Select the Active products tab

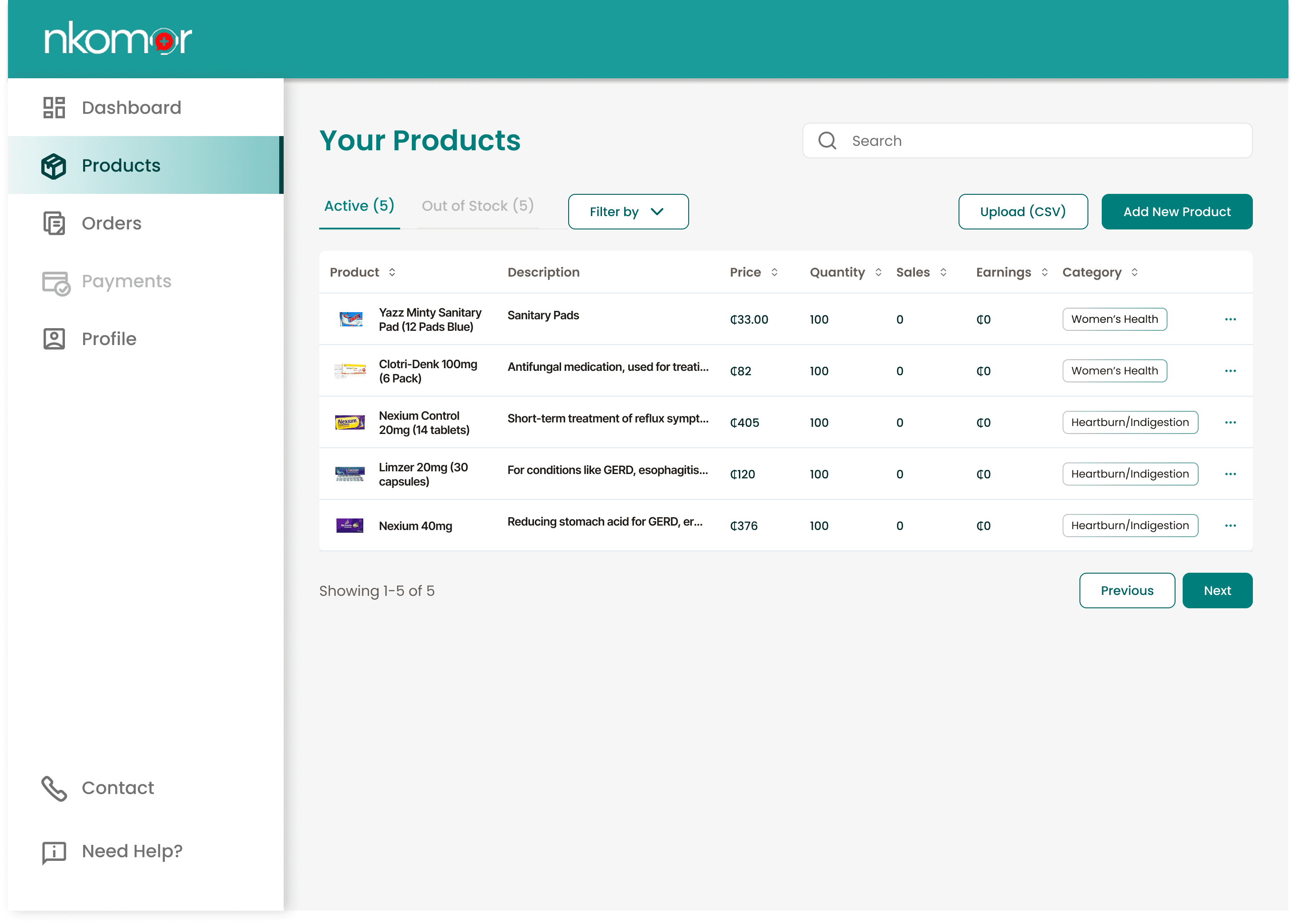(x=359, y=206)
